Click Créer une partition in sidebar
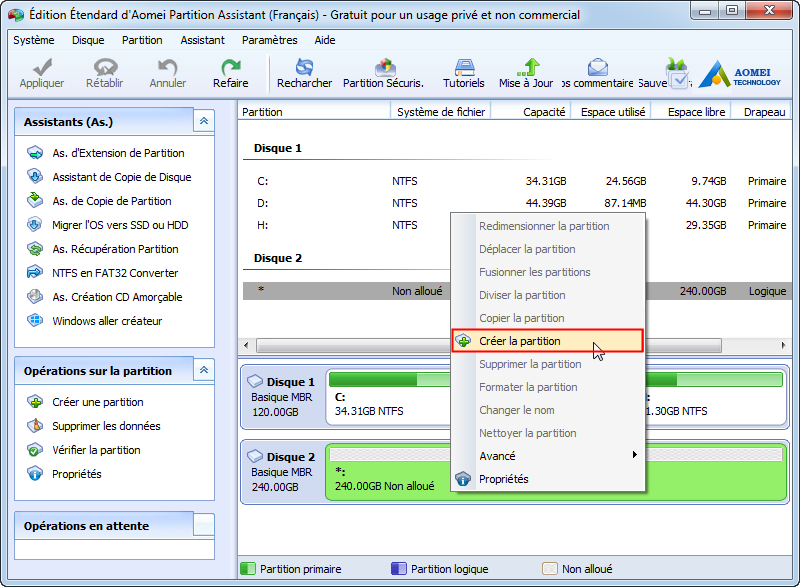Viewport: 800px width, 587px height. tap(98, 402)
